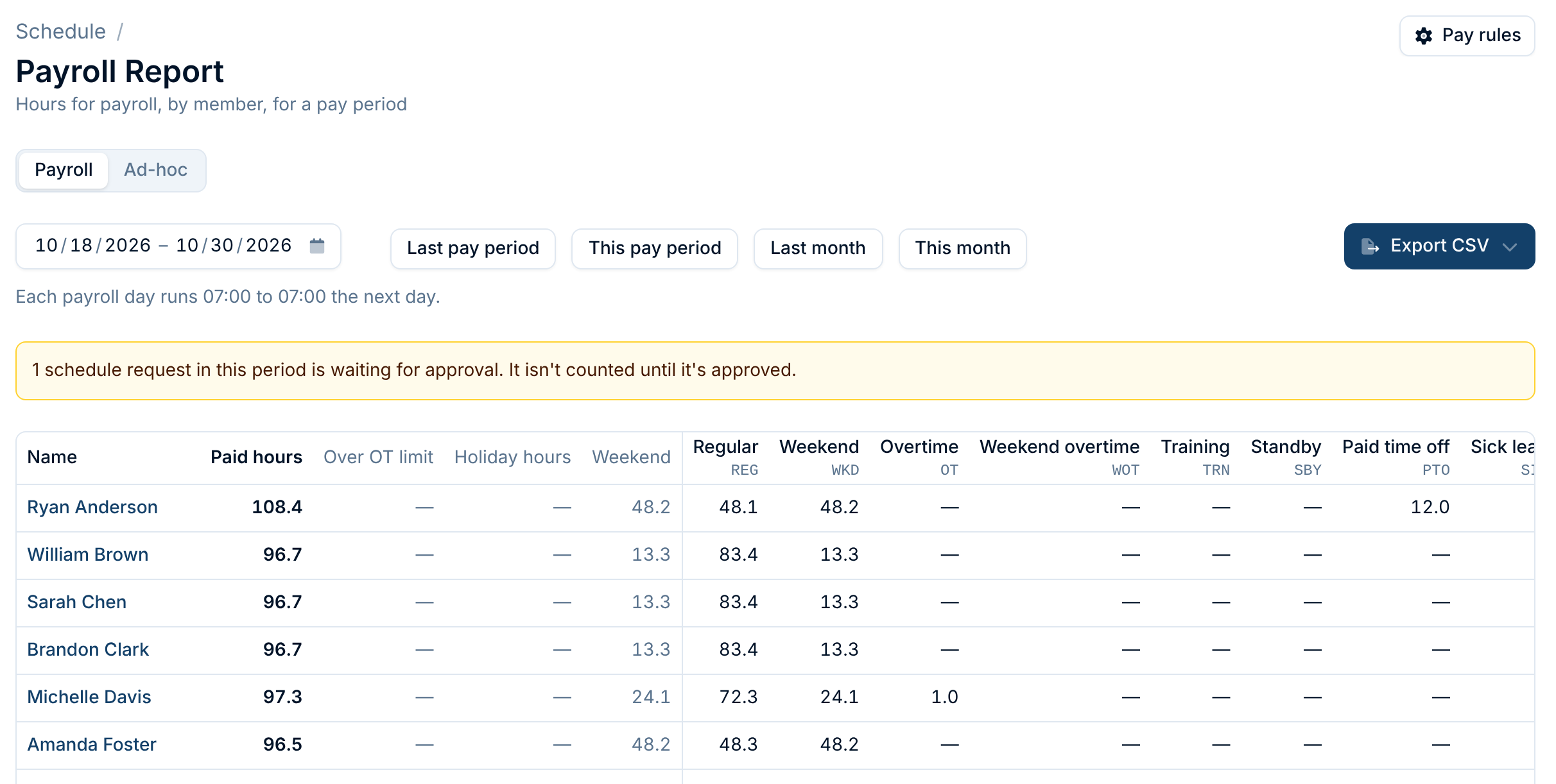Go to Schedule breadcrumb
1556x784 pixels.
(61, 31)
